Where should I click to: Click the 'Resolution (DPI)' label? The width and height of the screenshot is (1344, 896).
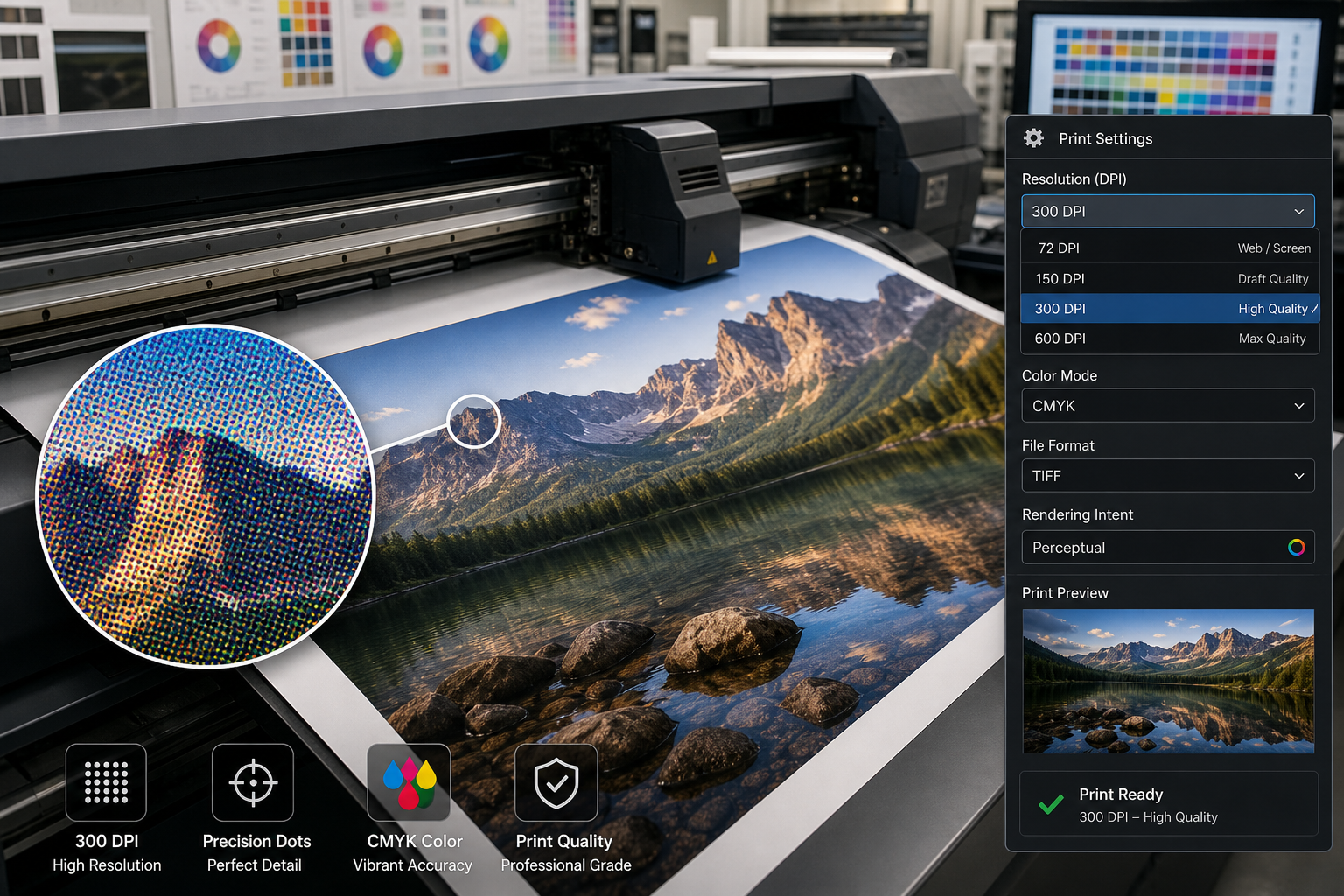point(1074,178)
